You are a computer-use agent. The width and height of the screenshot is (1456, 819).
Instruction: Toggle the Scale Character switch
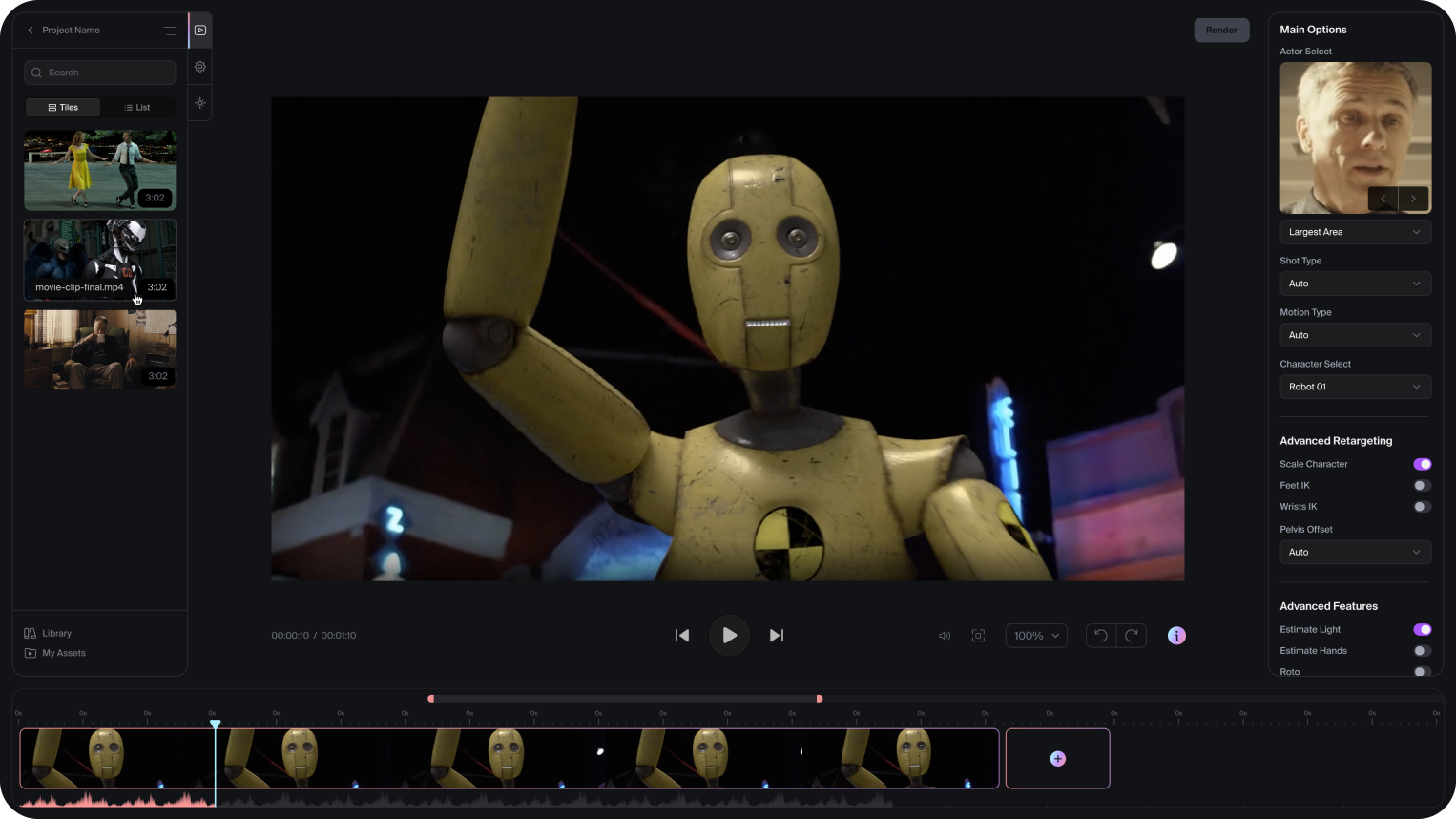click(x=1422, y=465)
